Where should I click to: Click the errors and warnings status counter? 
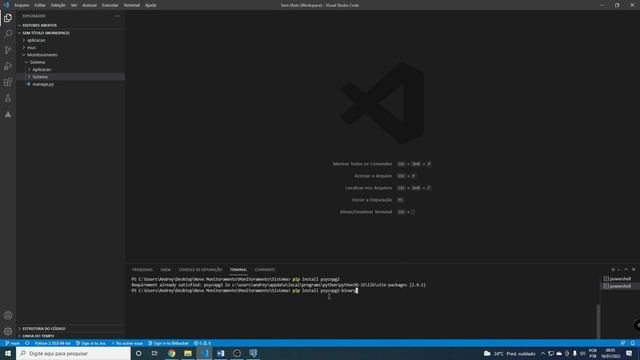202,343
